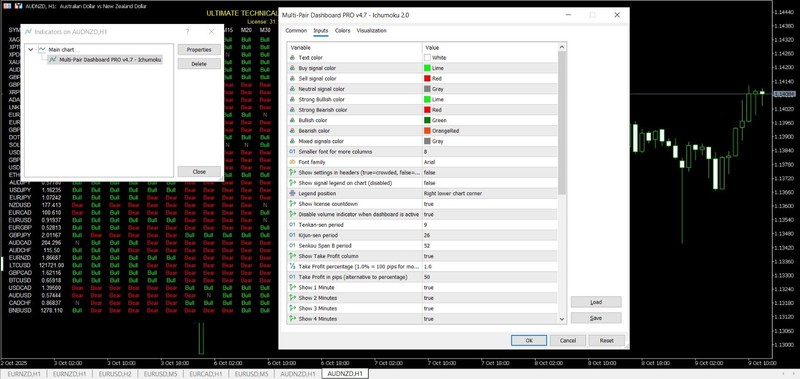Click the icon beside Sell signal color
The height and width of the screenshot is (379, 800).
pos(292,79)
